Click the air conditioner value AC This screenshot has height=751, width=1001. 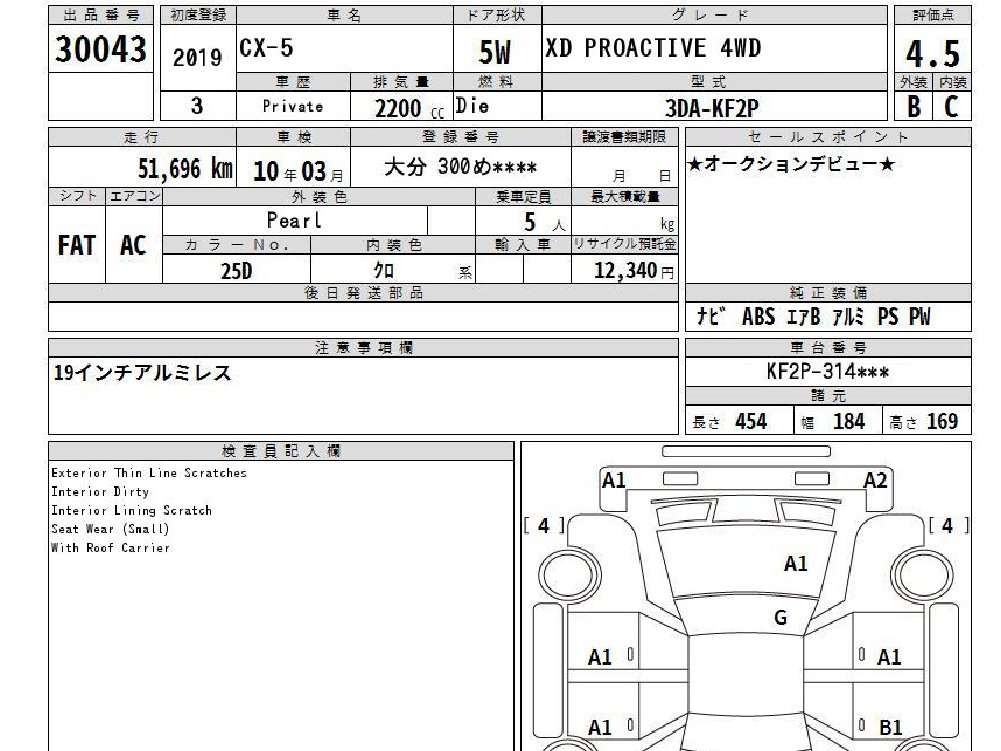pyautogui.click(x=133, y=245)
